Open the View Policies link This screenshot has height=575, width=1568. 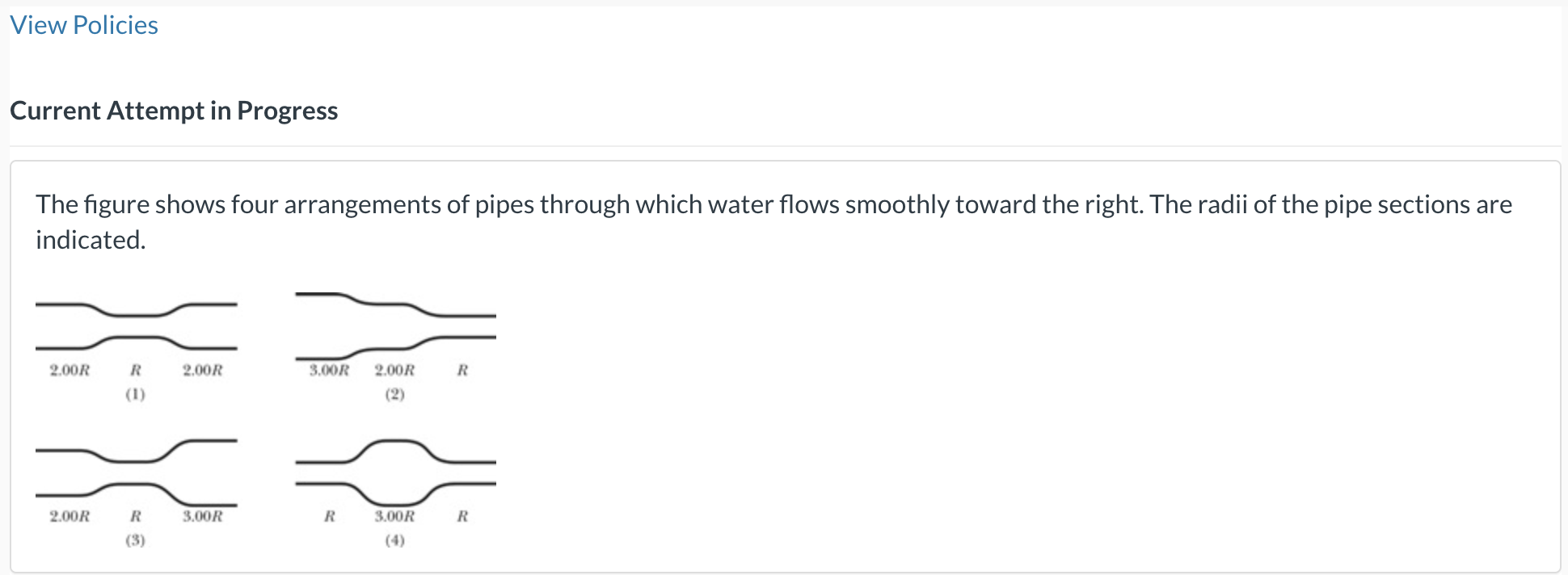coord(84,25)
